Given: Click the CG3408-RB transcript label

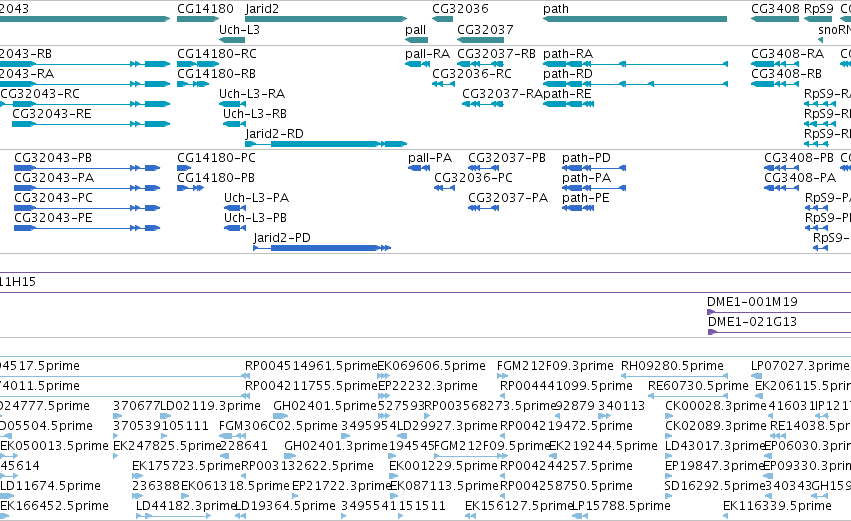Looking at the screenshot, I should click(786, 74).
